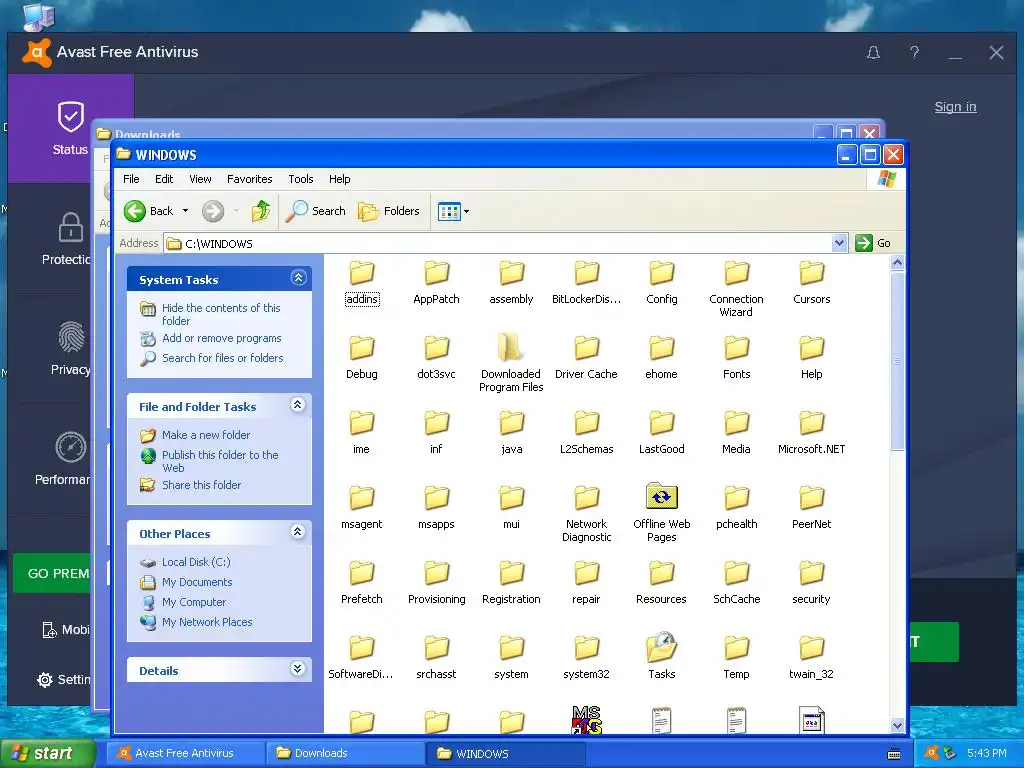Collapse the System Tasks panel

pos(298,278)
